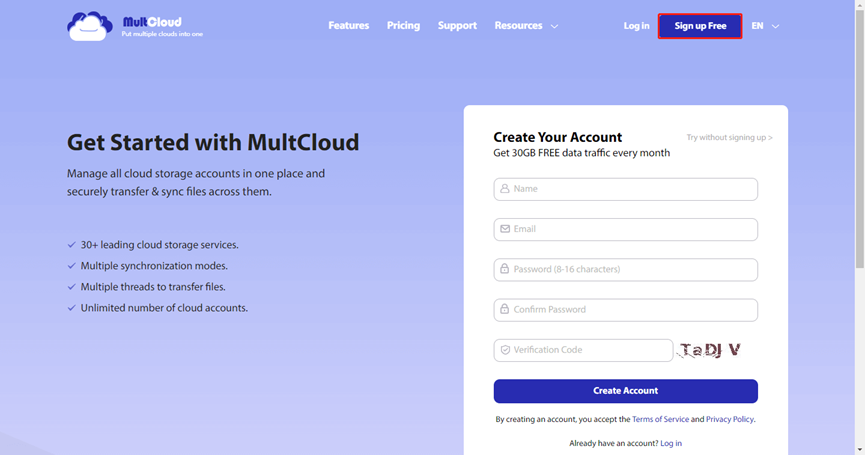Viewport: 865px width, 455px height.
Task: Refresh the captcha verification image
Action: (710, 350)
